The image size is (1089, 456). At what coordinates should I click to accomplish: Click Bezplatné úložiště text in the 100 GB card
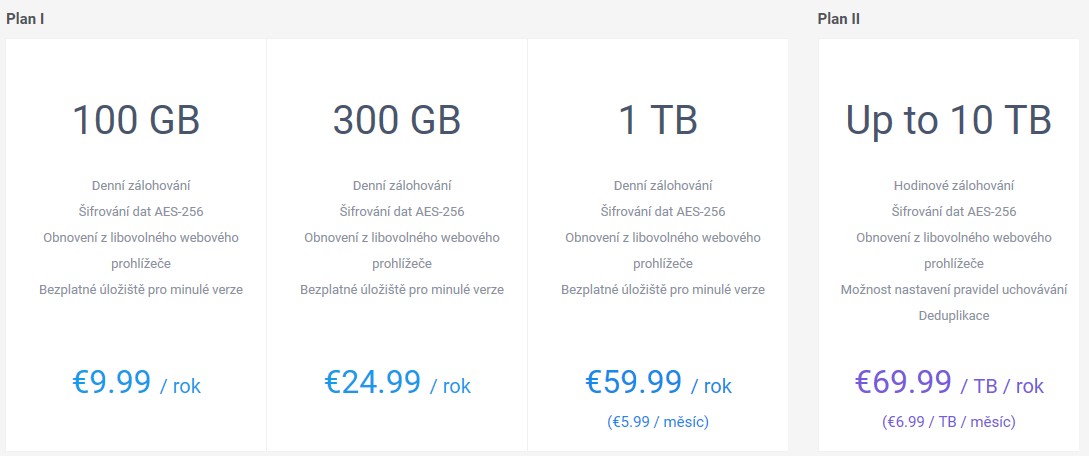(141, 289)
